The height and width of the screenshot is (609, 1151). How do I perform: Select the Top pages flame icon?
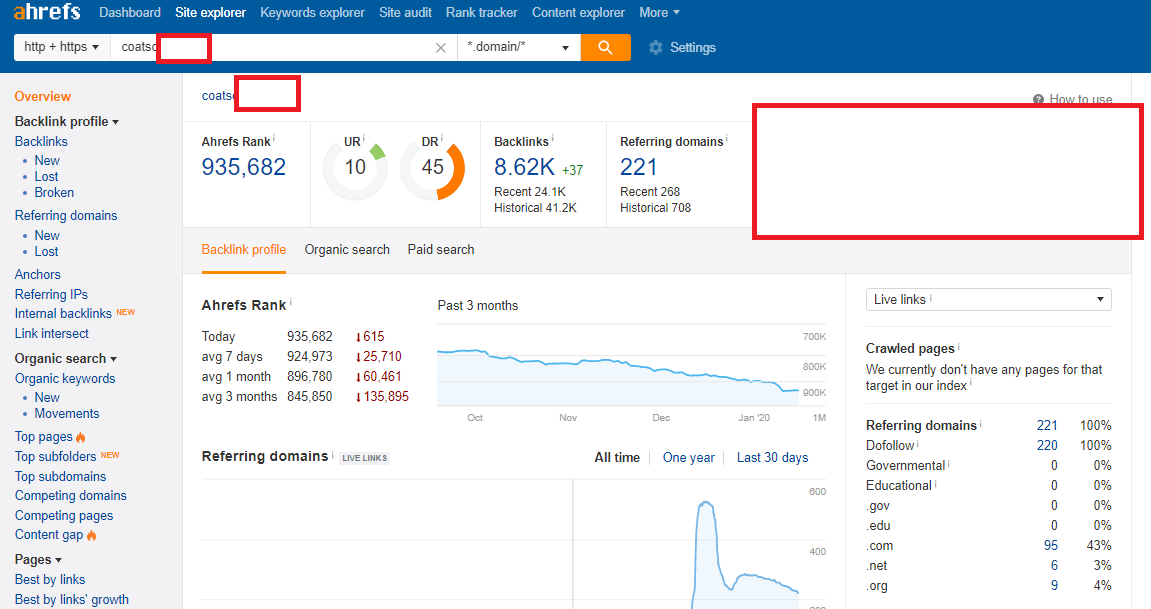tap(81, 436)
